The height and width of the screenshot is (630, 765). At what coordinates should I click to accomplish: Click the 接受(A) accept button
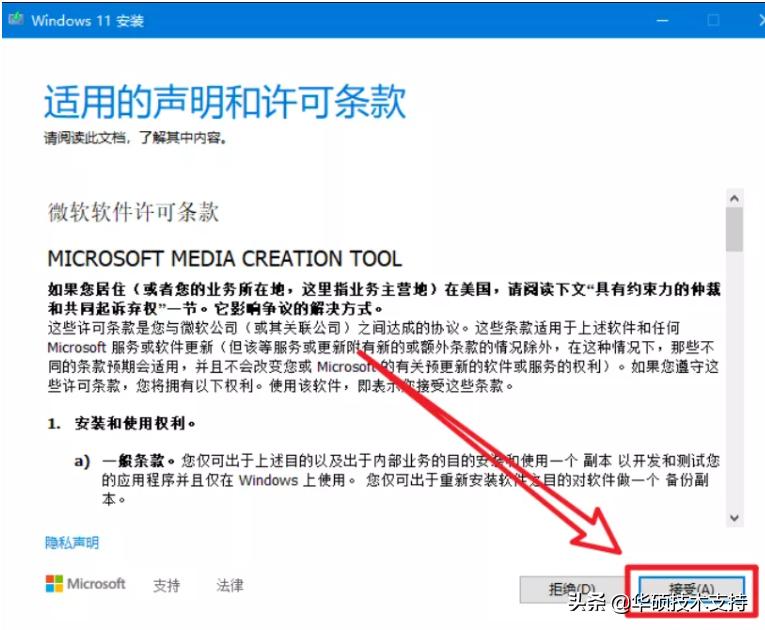coord(692,590)
